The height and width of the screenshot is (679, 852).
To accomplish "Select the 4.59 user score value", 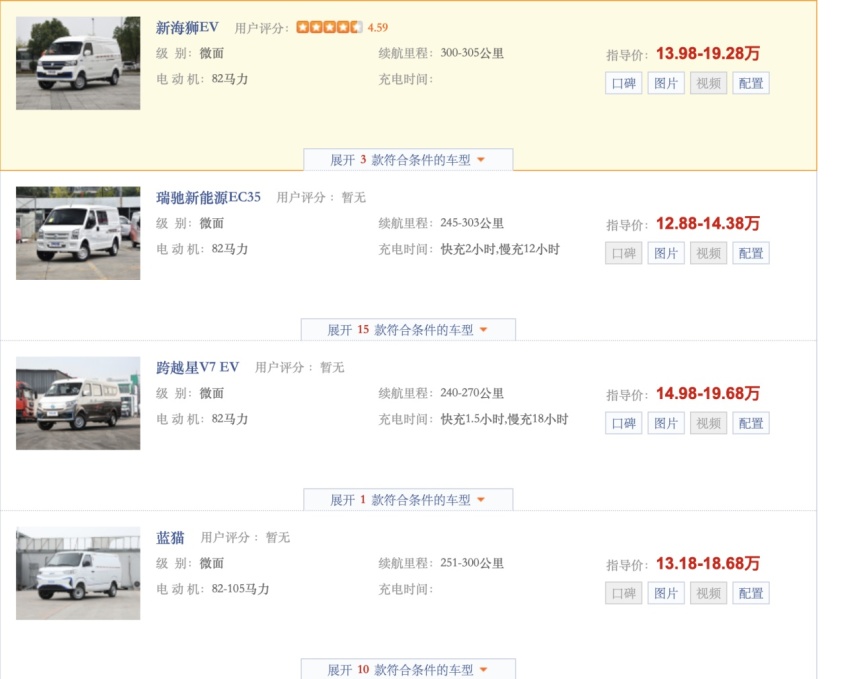I will point(378,27).
